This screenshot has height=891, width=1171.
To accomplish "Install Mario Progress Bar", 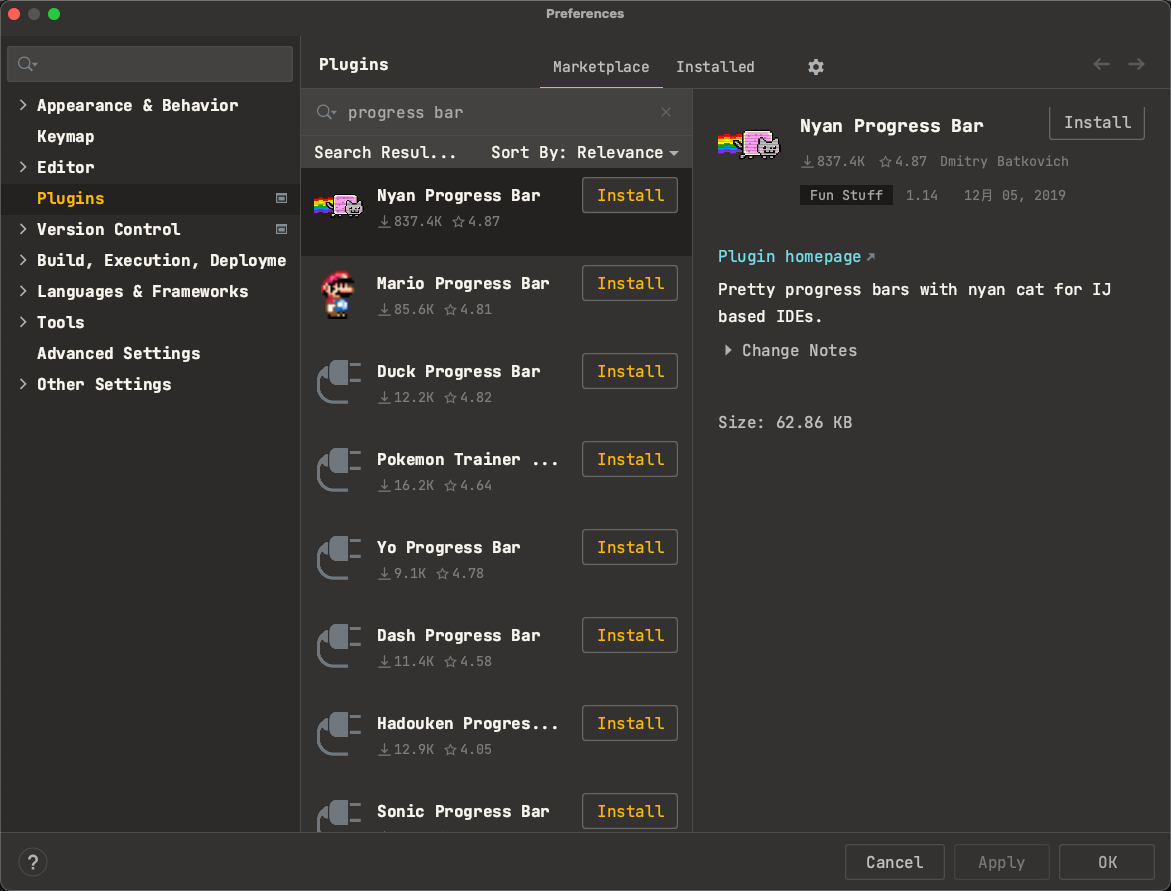I will coord(630,283).
